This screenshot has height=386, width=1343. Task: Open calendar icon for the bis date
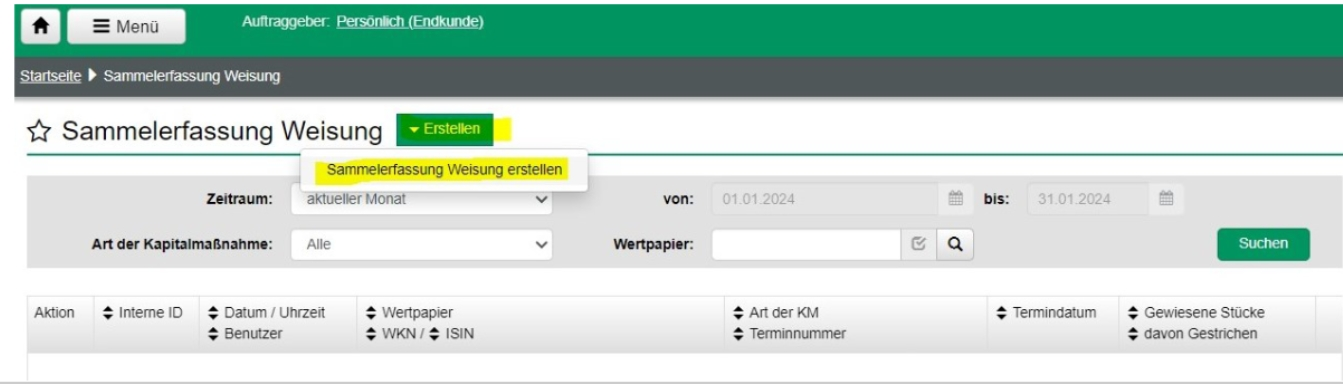(x=1166, y=198)
